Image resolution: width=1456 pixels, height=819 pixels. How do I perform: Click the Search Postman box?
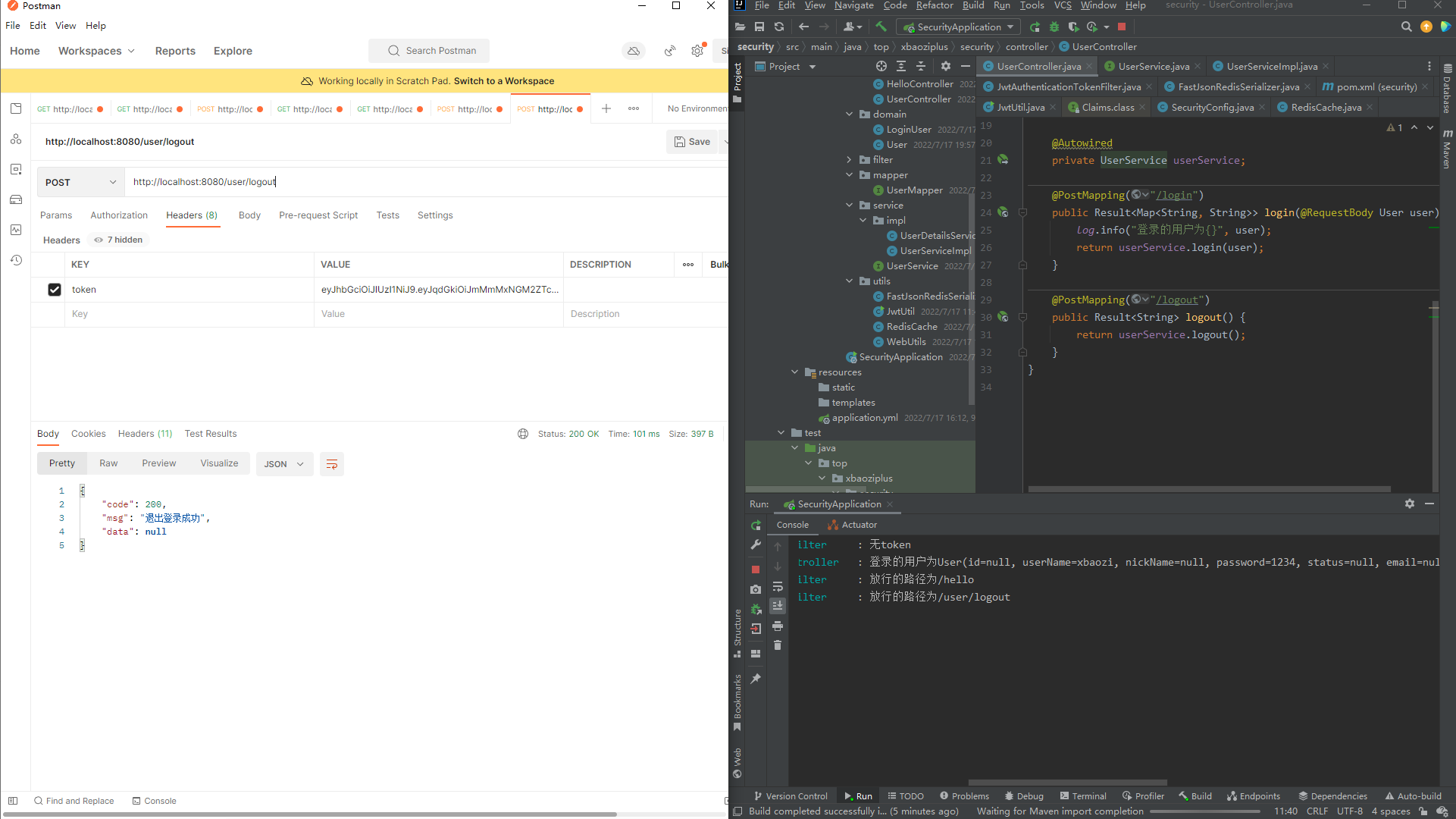(429, 51)
